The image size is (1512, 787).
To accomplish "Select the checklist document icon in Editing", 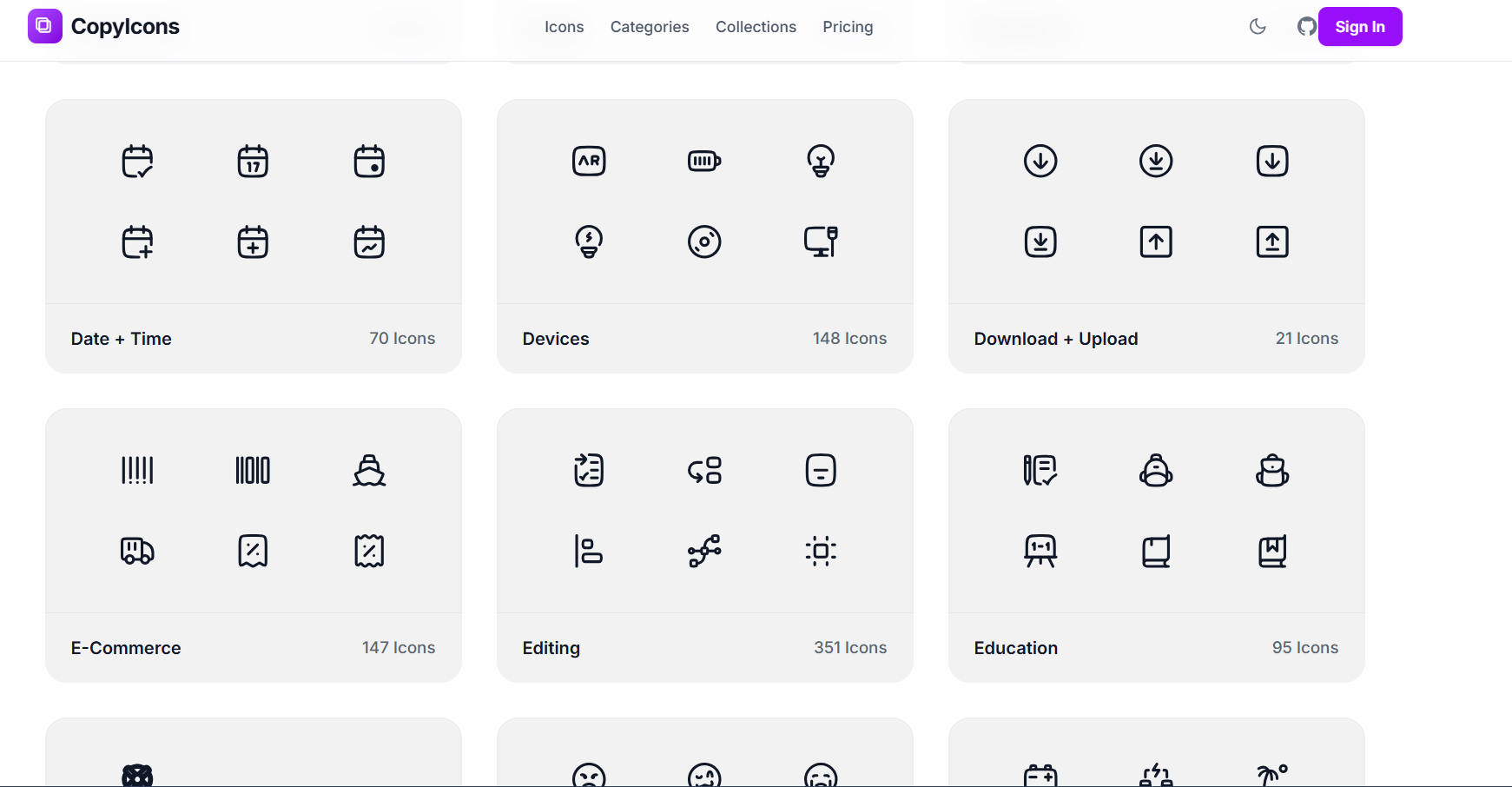I will pos(589,470).
